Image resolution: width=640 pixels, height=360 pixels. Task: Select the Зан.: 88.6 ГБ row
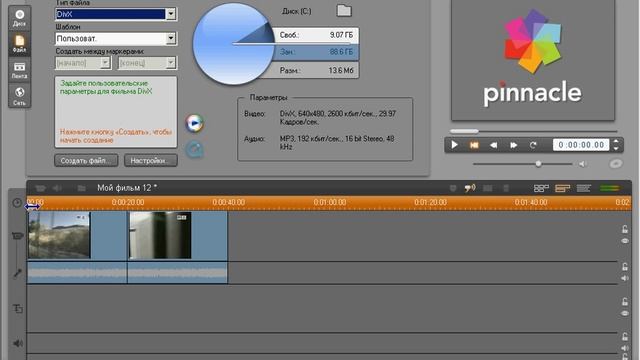[316, 52]
